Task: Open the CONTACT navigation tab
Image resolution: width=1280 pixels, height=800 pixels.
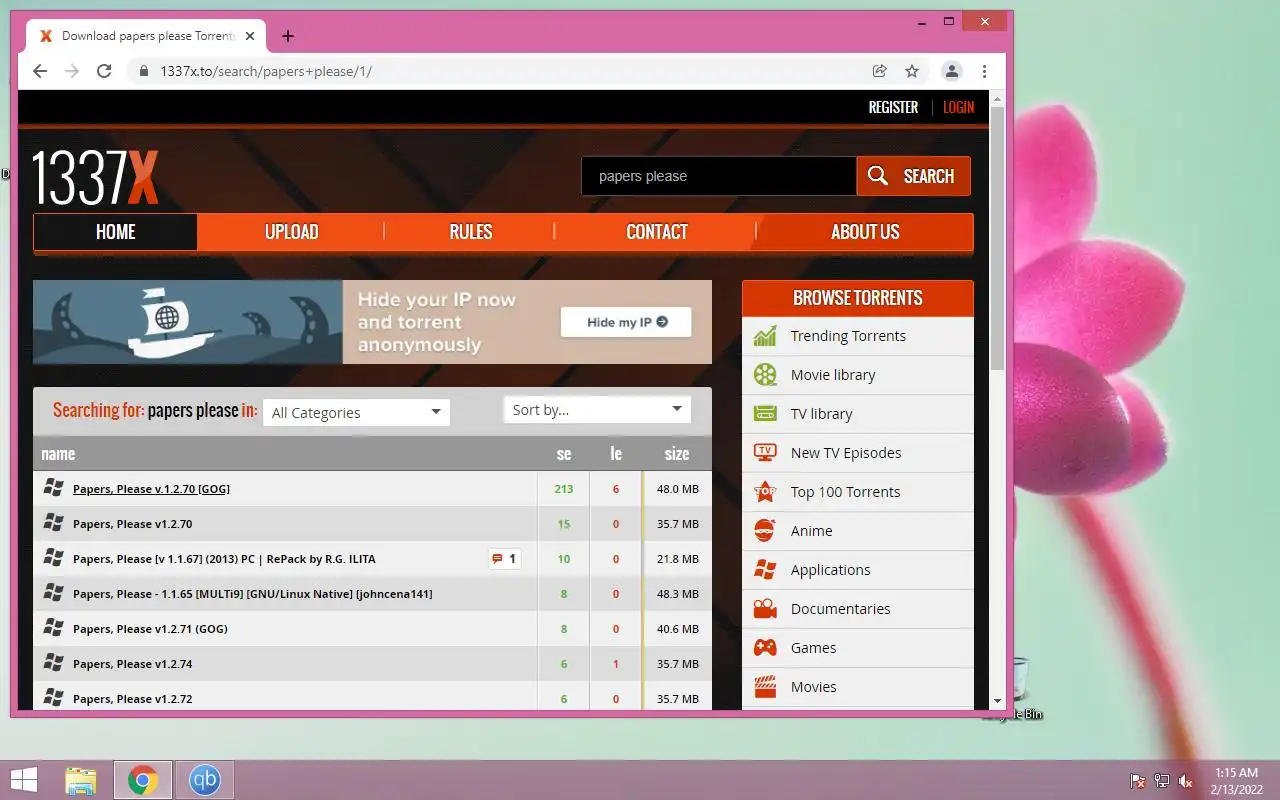Action: point(656,232)
